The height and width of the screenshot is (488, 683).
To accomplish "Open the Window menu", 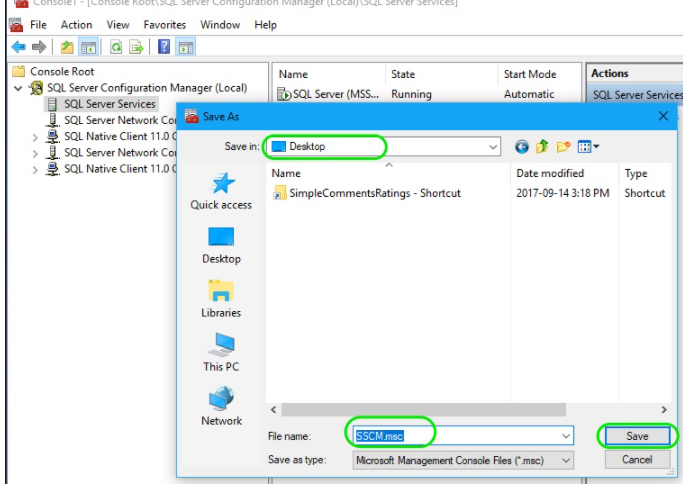I will [x=220, y=25].
